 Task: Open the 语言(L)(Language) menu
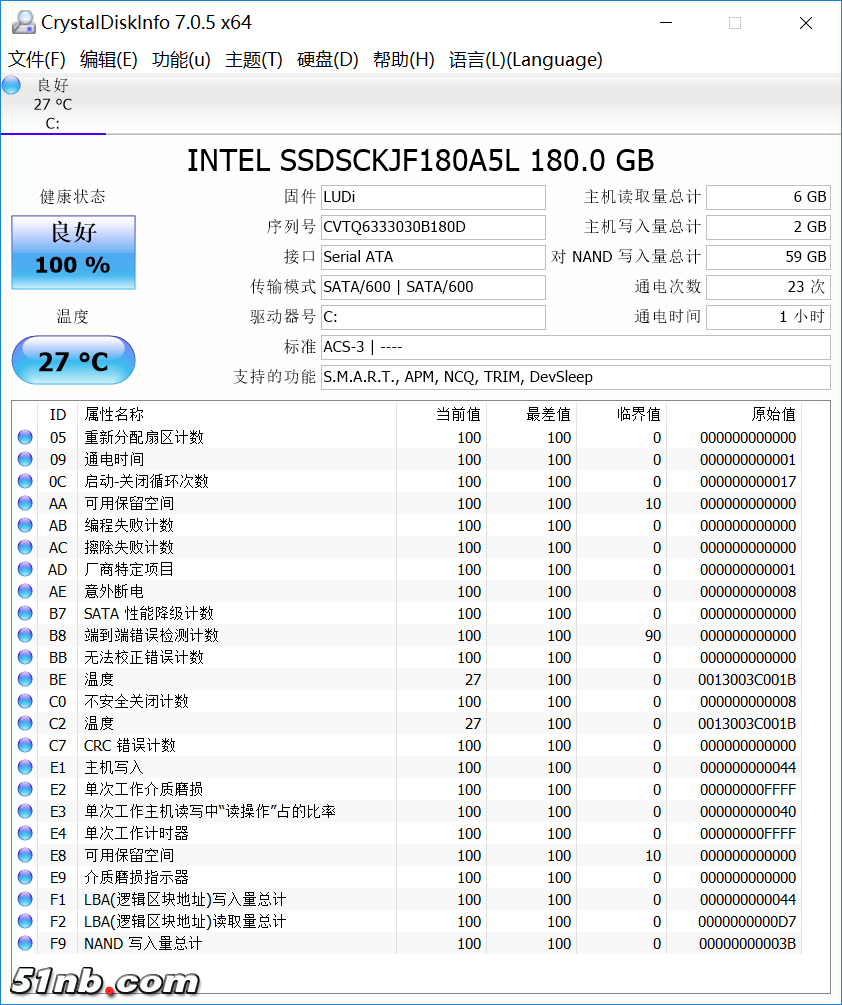coord(525,60)
